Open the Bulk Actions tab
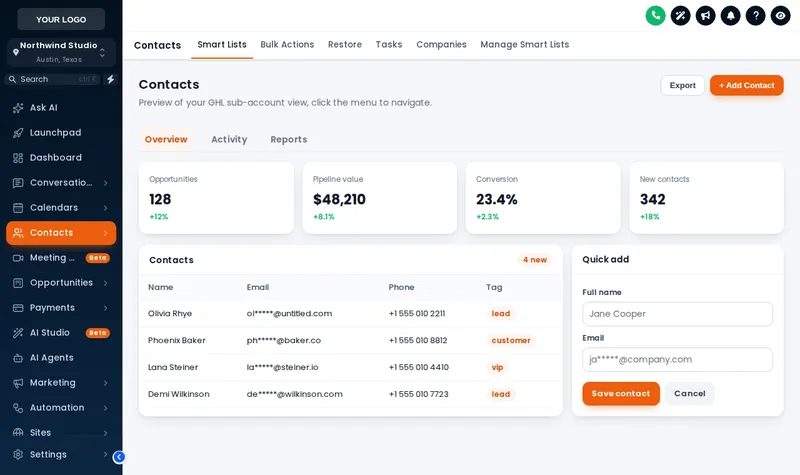The height and width of the screenshot is (475, 800). (287, 45)
